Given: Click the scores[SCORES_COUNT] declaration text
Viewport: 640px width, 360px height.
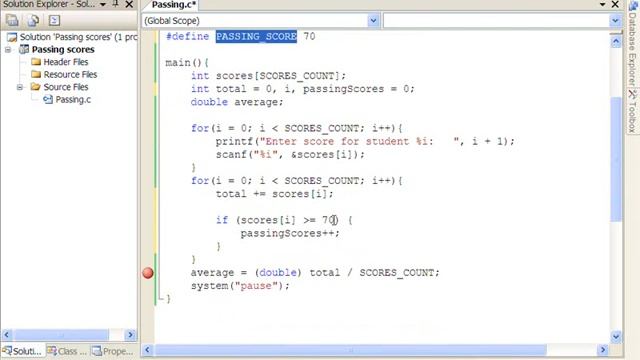Looking at the screenshot, I should click(281, 76).
